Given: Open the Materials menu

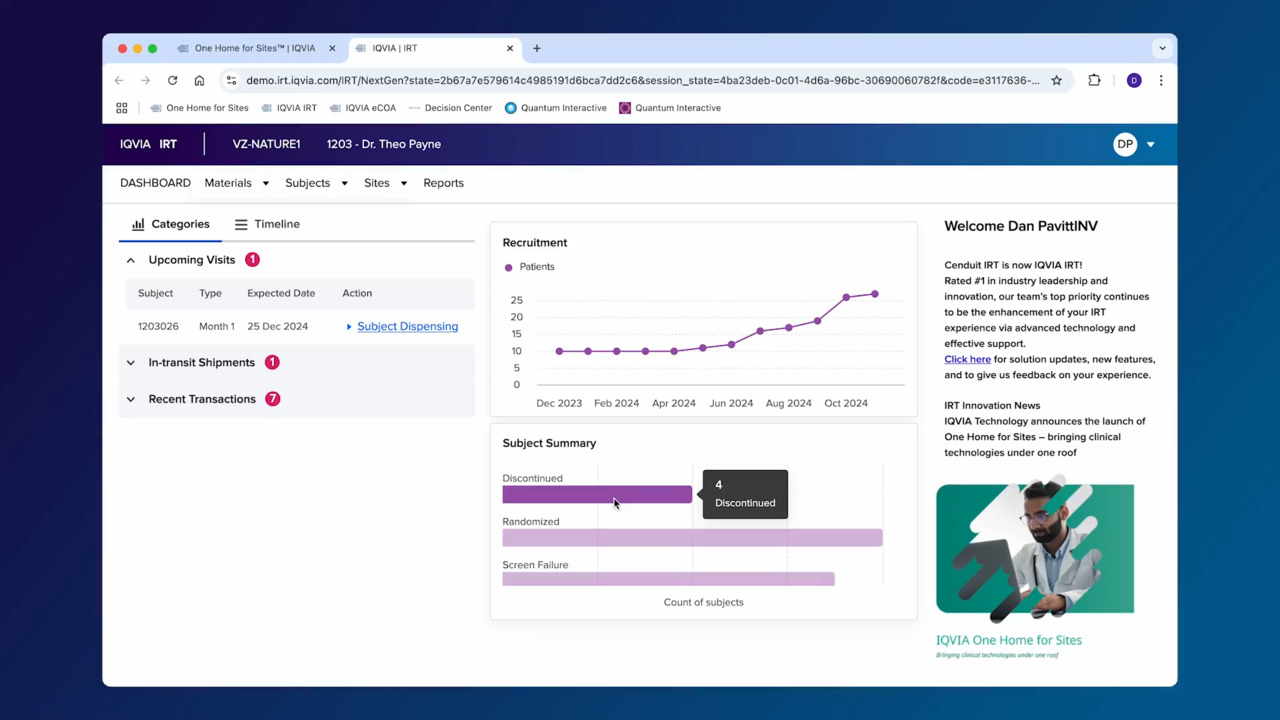Looking at the screenshot, I should coord(228,183).
